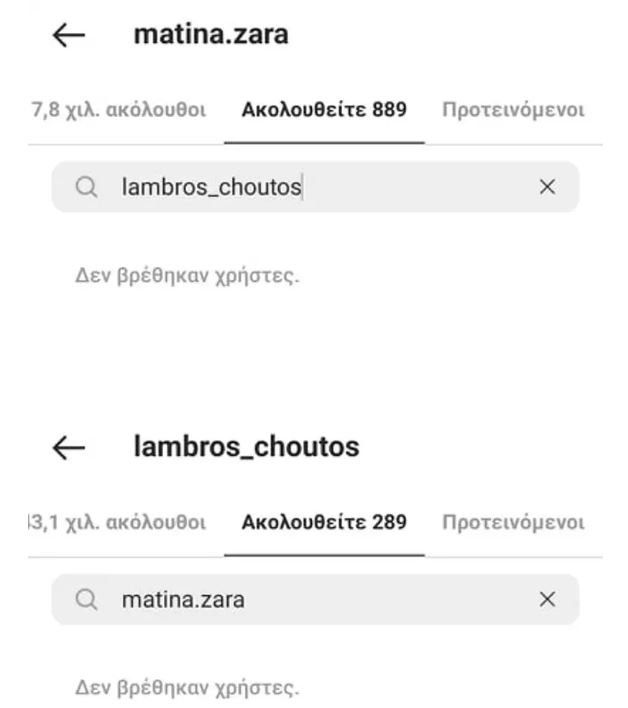Select the Ακολουθείτε 289 tab
Screen dimensions: 628x708
[324, 522]
